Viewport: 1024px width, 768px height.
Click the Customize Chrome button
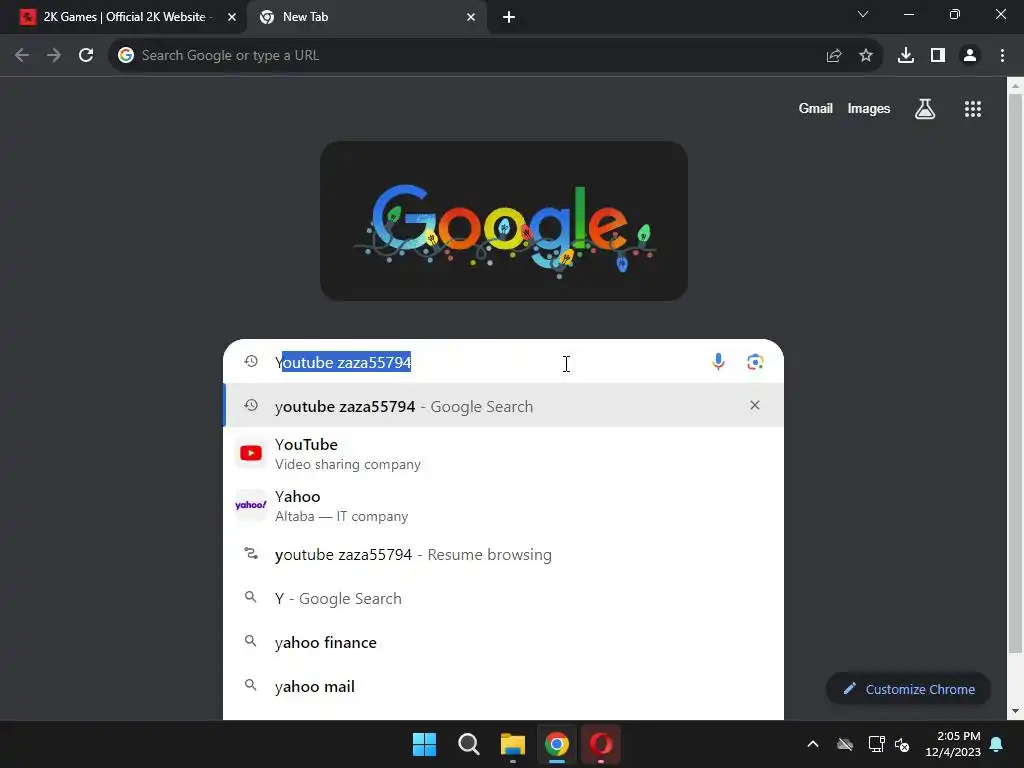(908, 689)
